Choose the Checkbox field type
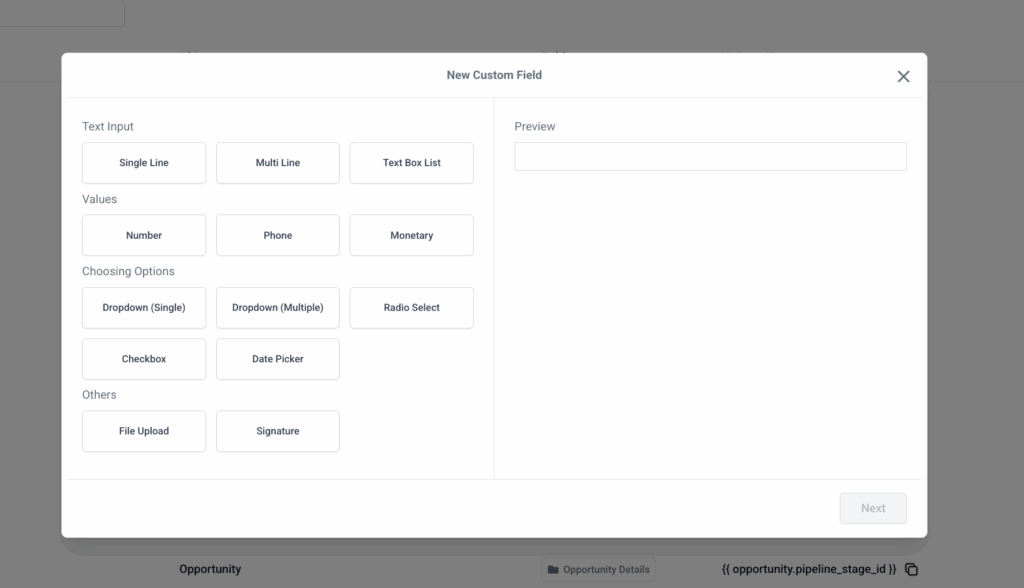 pos(144,359)
